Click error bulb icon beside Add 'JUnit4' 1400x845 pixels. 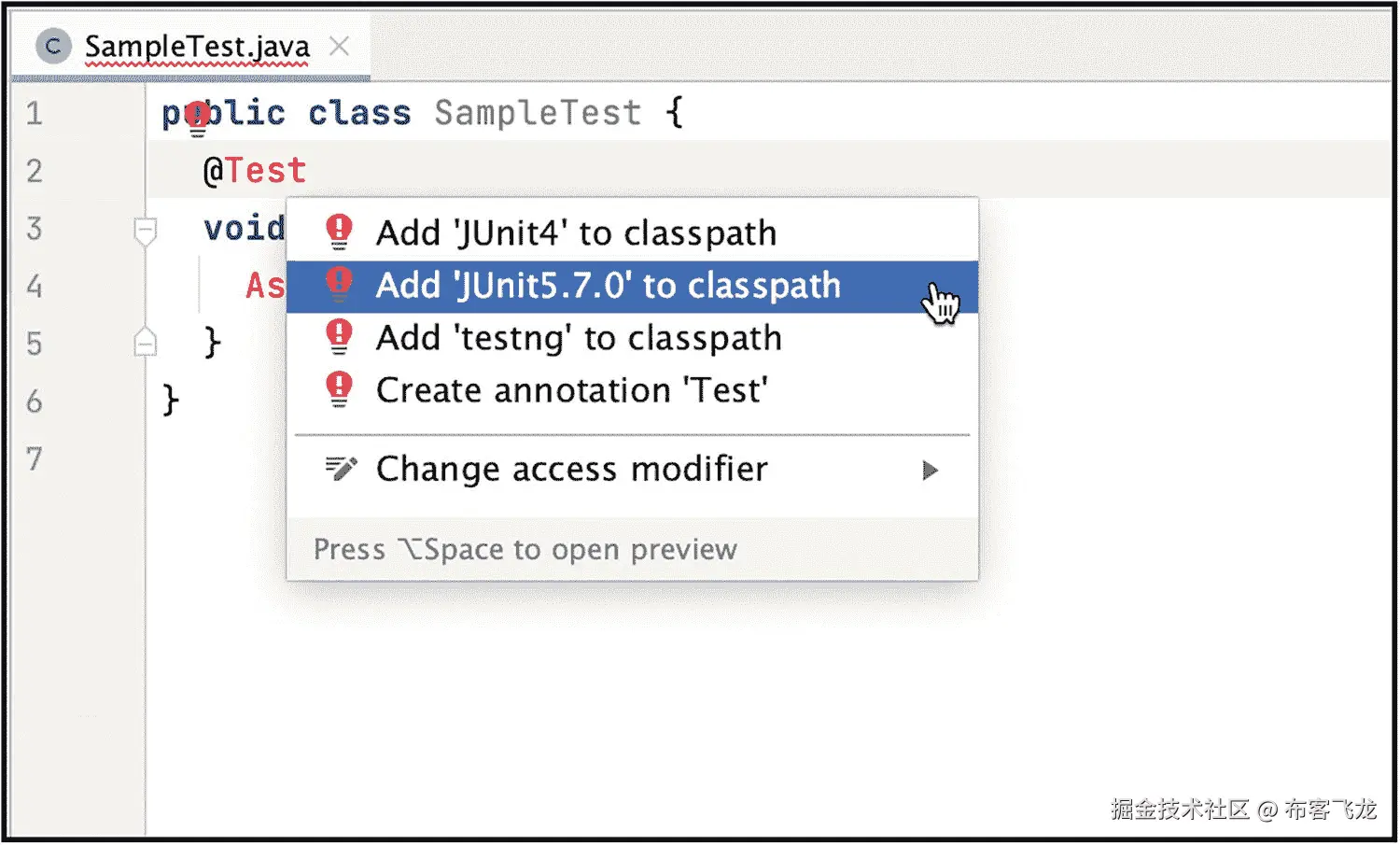(x=339, y=232)
